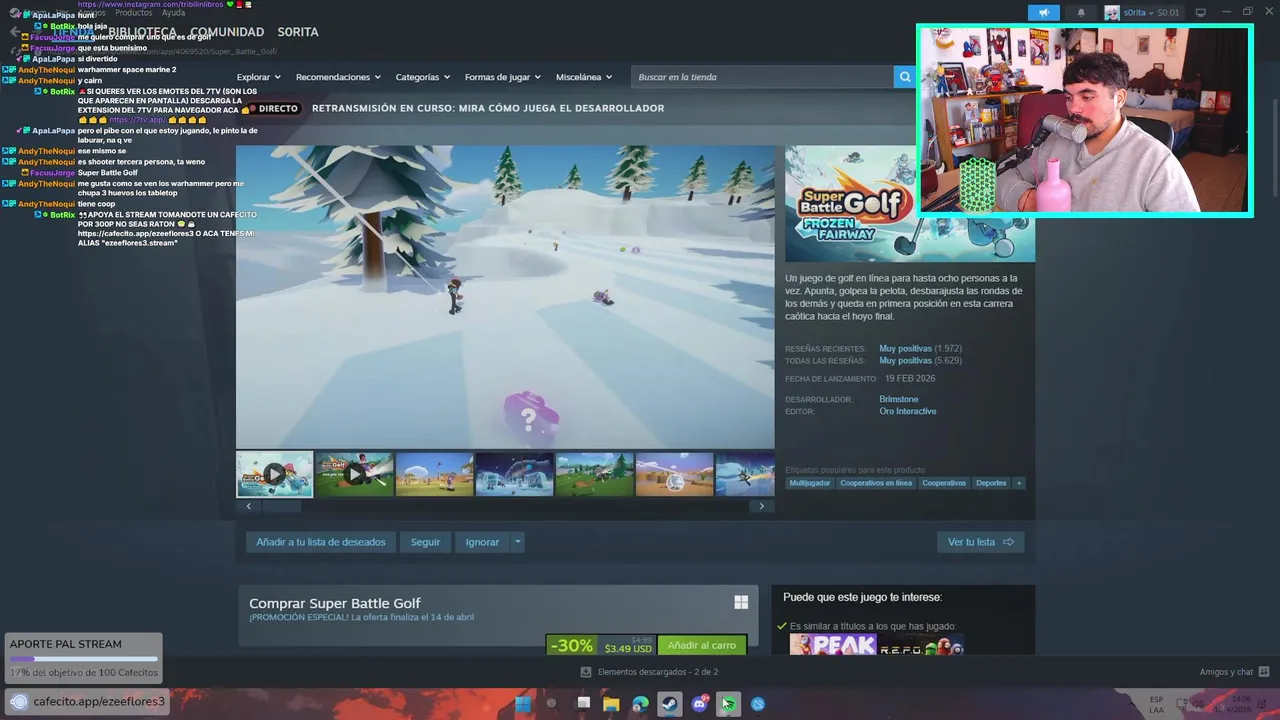Open the notifications bell

(1081, 12)
